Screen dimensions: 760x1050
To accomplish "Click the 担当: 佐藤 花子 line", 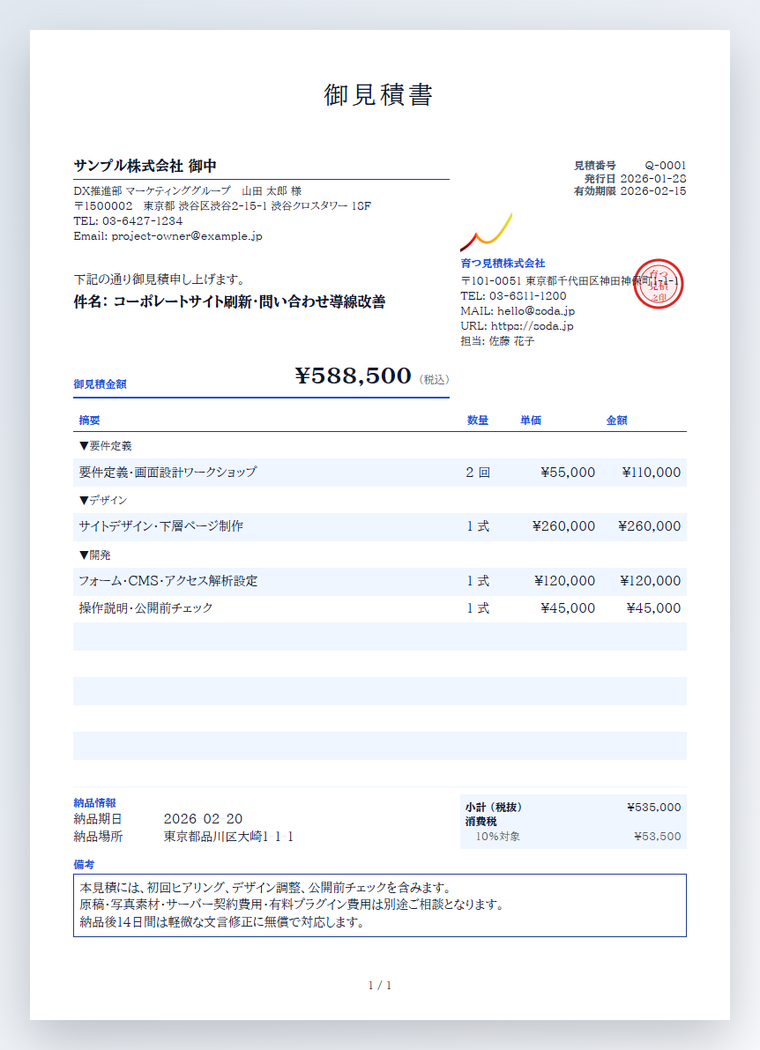I will [x=498, y=342].
